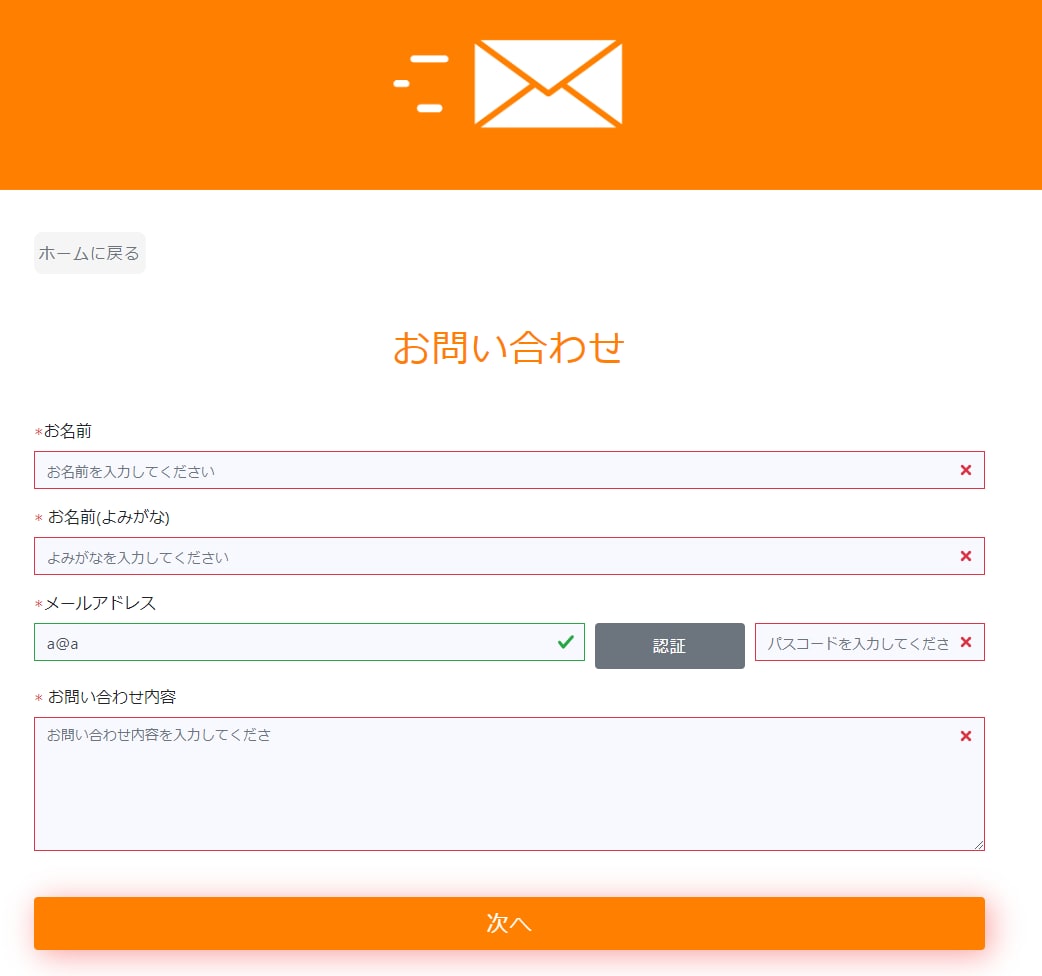Click the ホームに戻る button
This screenshot has height=976, width=1042.
[90, 253]
